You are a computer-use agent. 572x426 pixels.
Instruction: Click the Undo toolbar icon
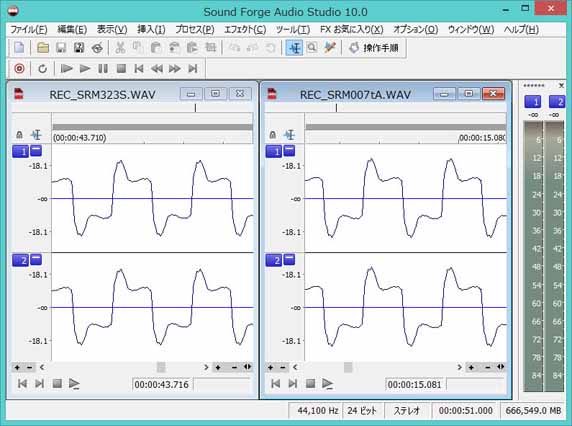[234, 48]
